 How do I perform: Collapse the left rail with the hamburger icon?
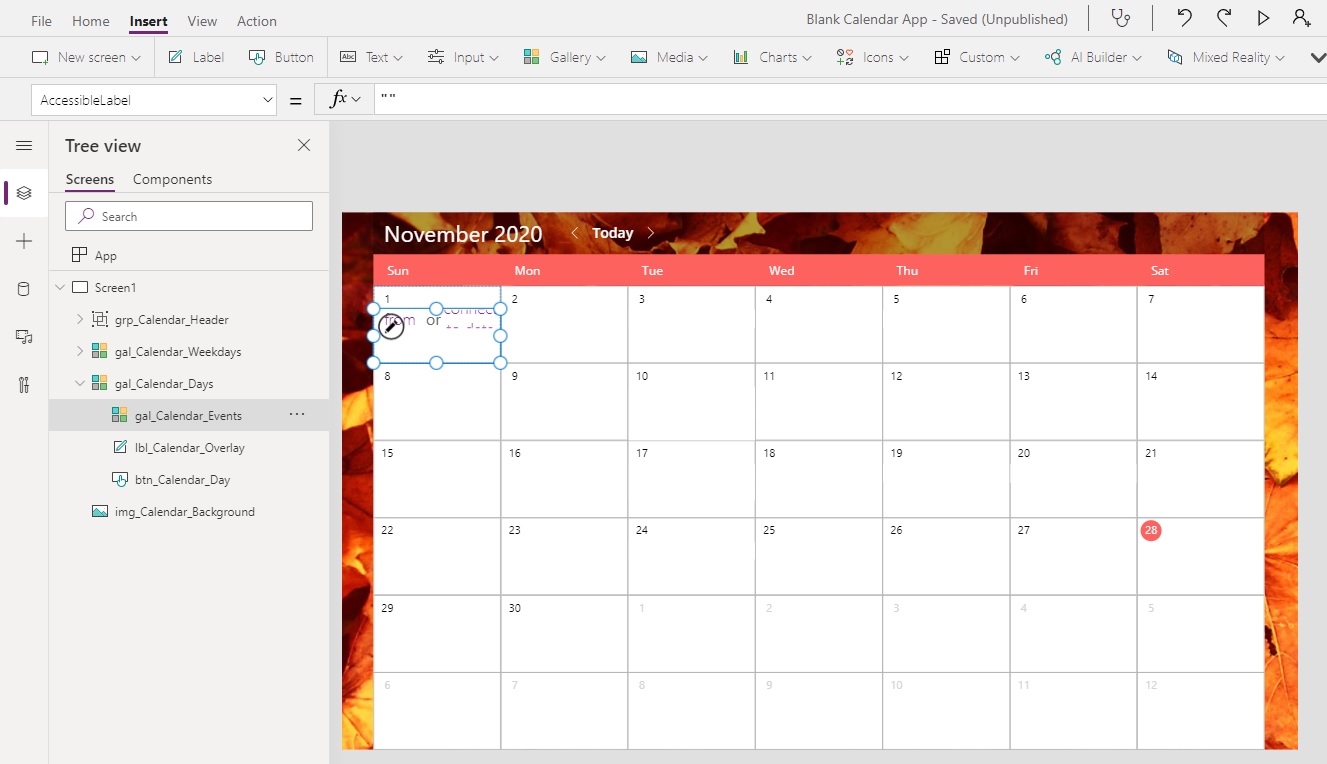coord(22,144)
